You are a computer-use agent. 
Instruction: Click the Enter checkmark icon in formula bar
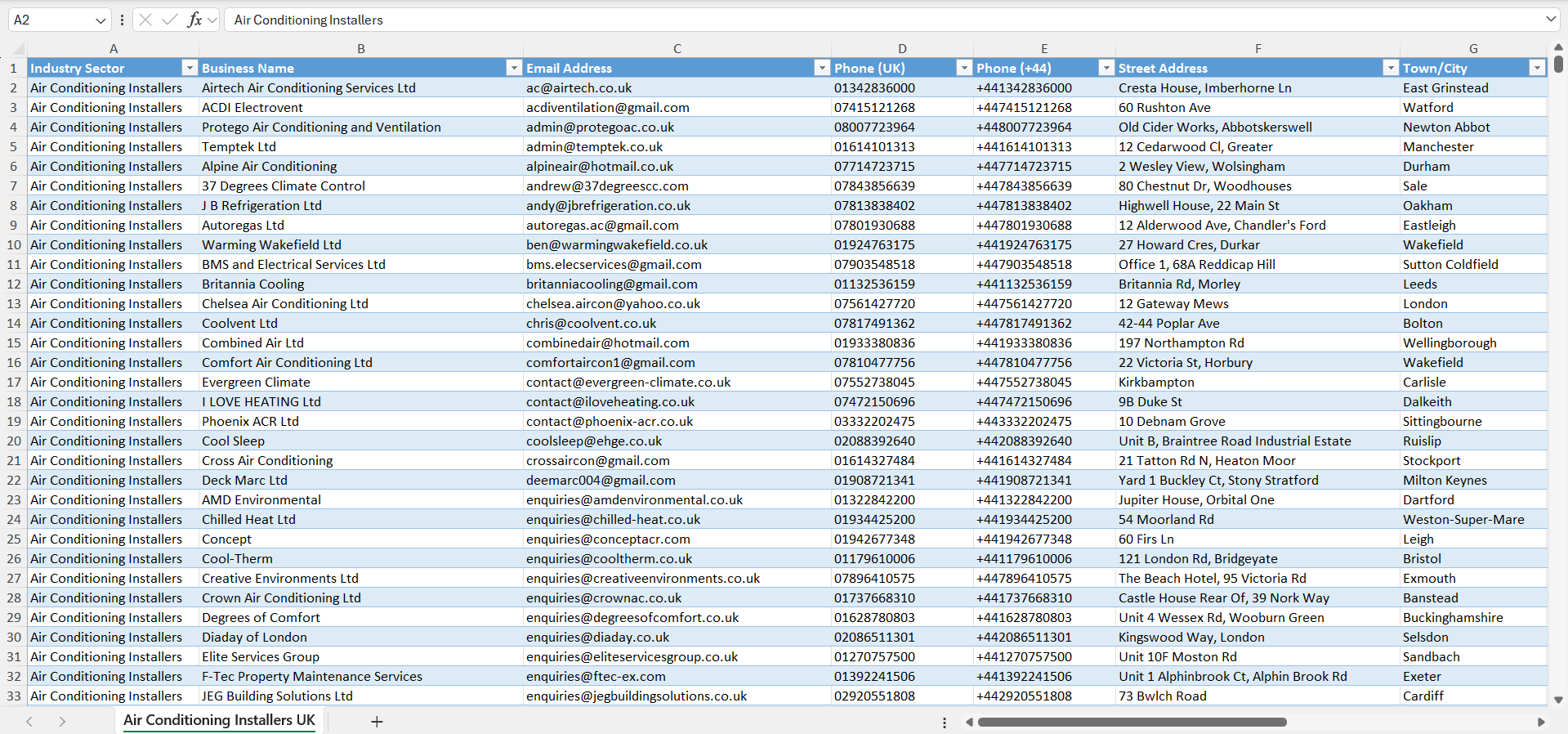click(x=170, y=20)
